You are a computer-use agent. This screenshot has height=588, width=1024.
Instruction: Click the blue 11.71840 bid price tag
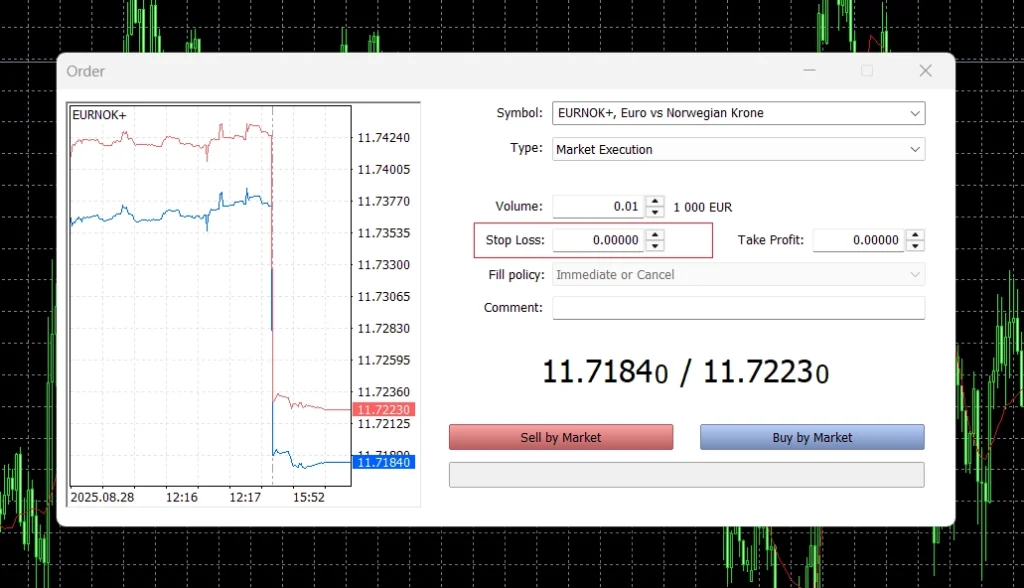(x=384, y=462)
